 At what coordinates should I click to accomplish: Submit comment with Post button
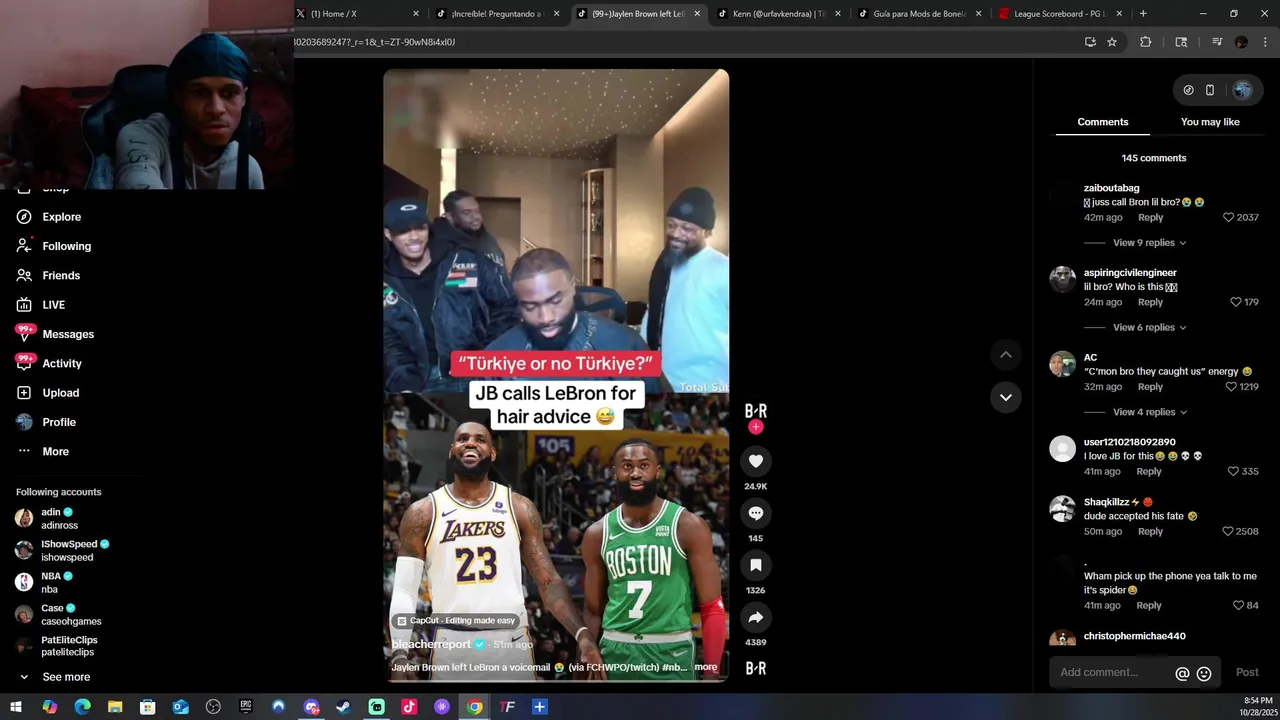tap(1247, 672)
